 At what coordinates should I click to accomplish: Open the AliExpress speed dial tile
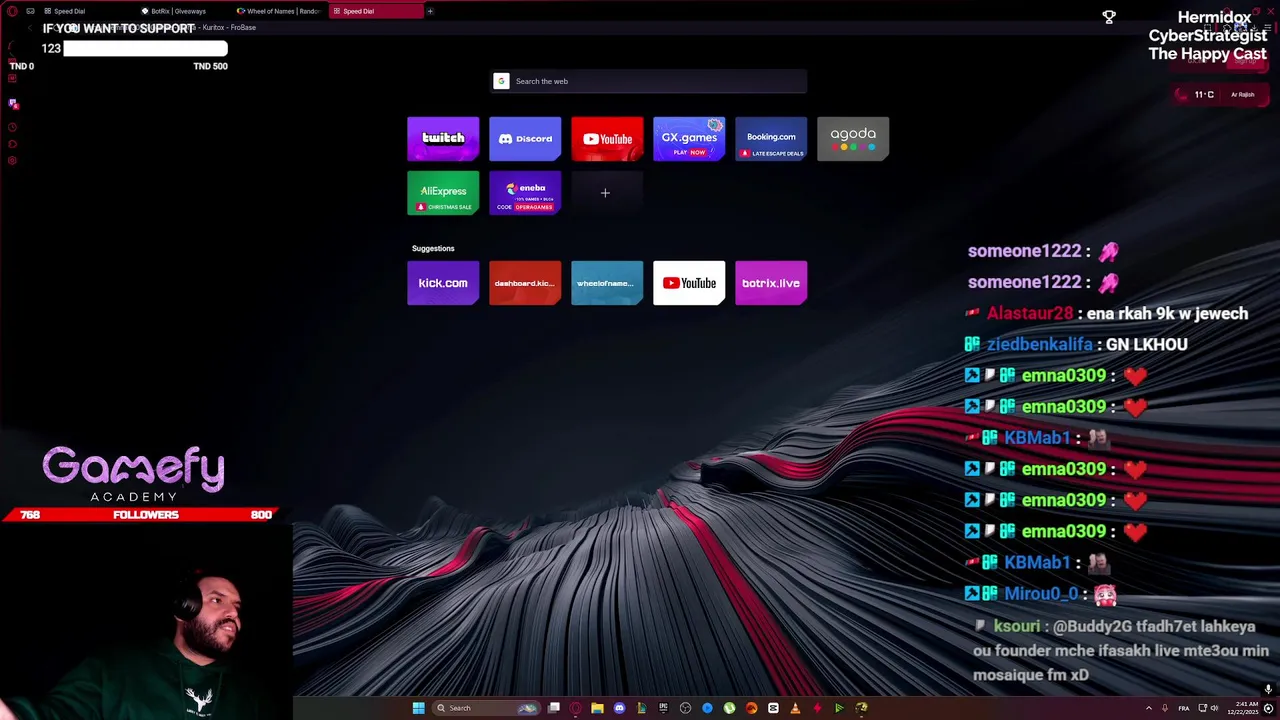443,193
